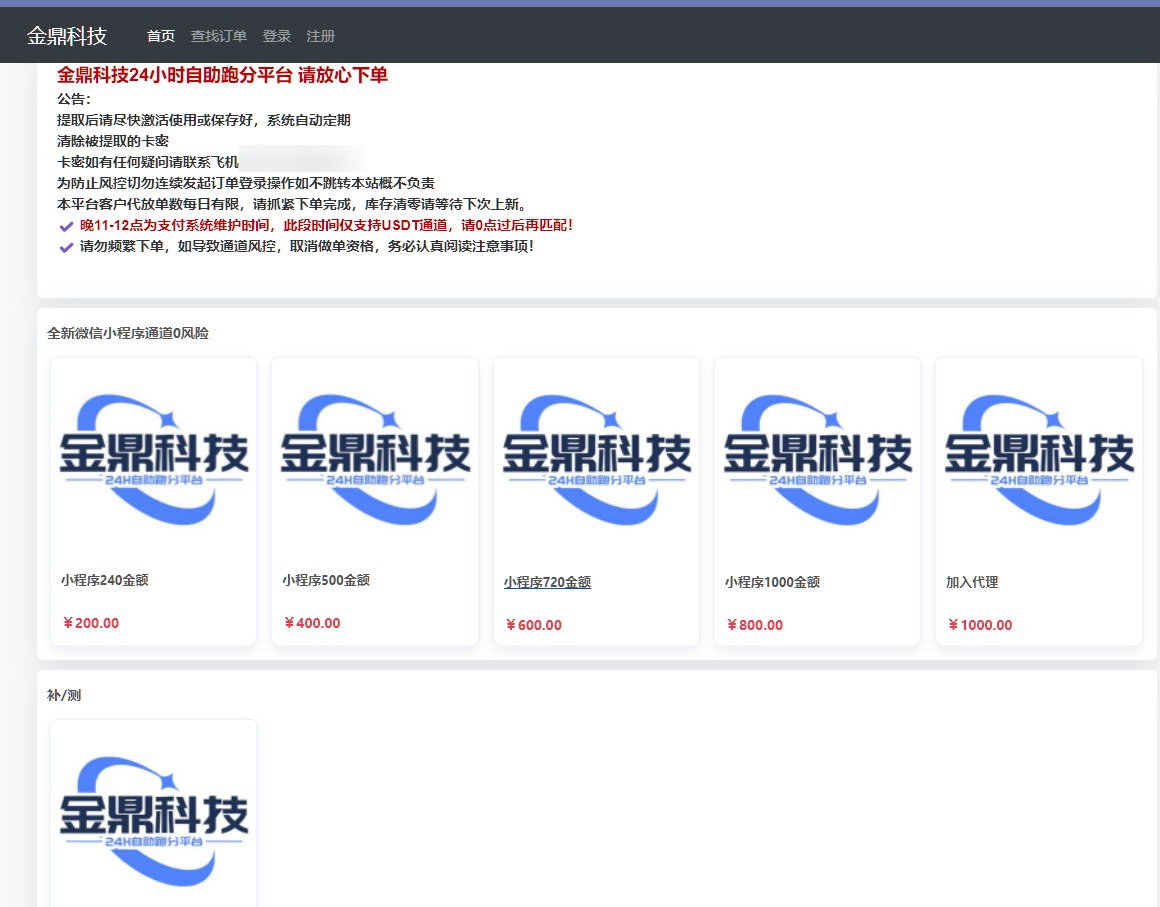
Task: Select the 小程序1000金额 title
Action: (772, 582)
